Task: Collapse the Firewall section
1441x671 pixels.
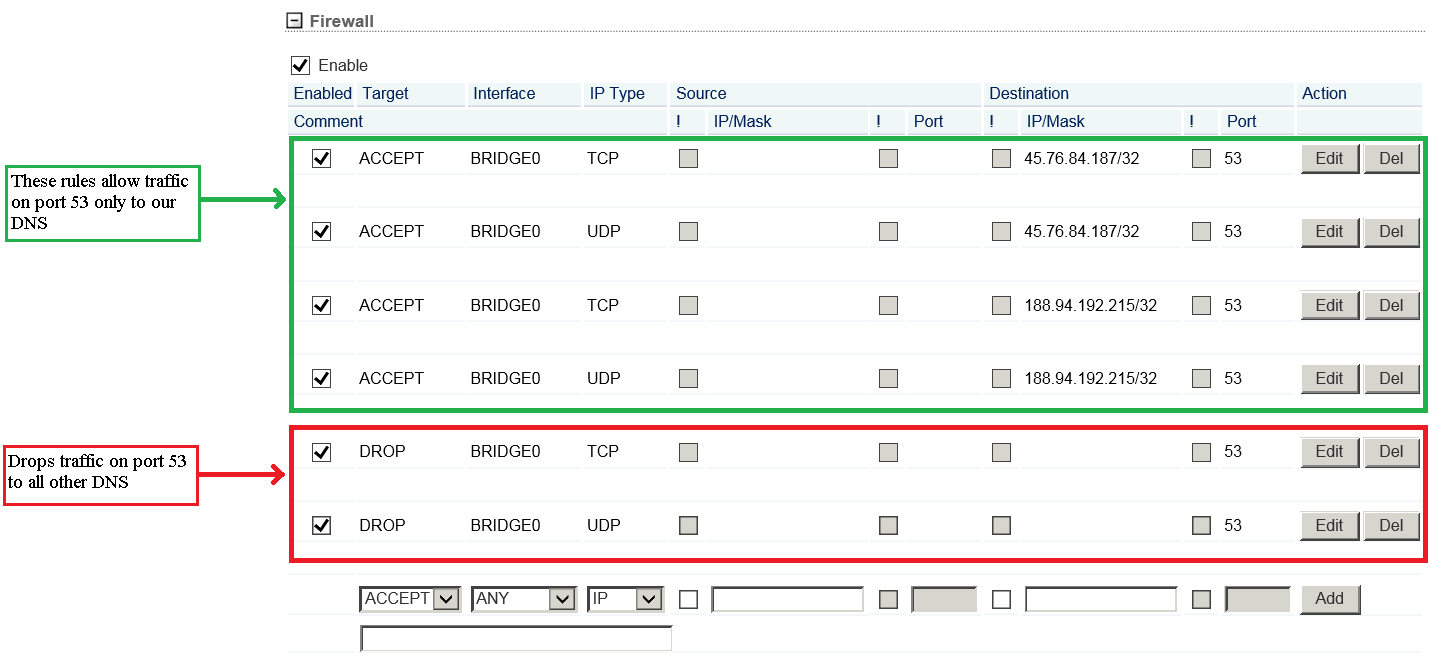Action: [294, 21]
